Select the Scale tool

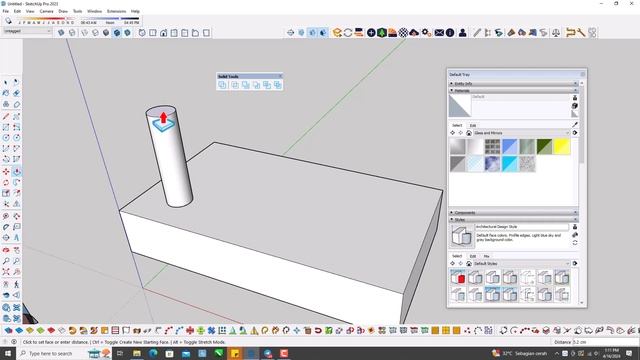coord(6,193)
